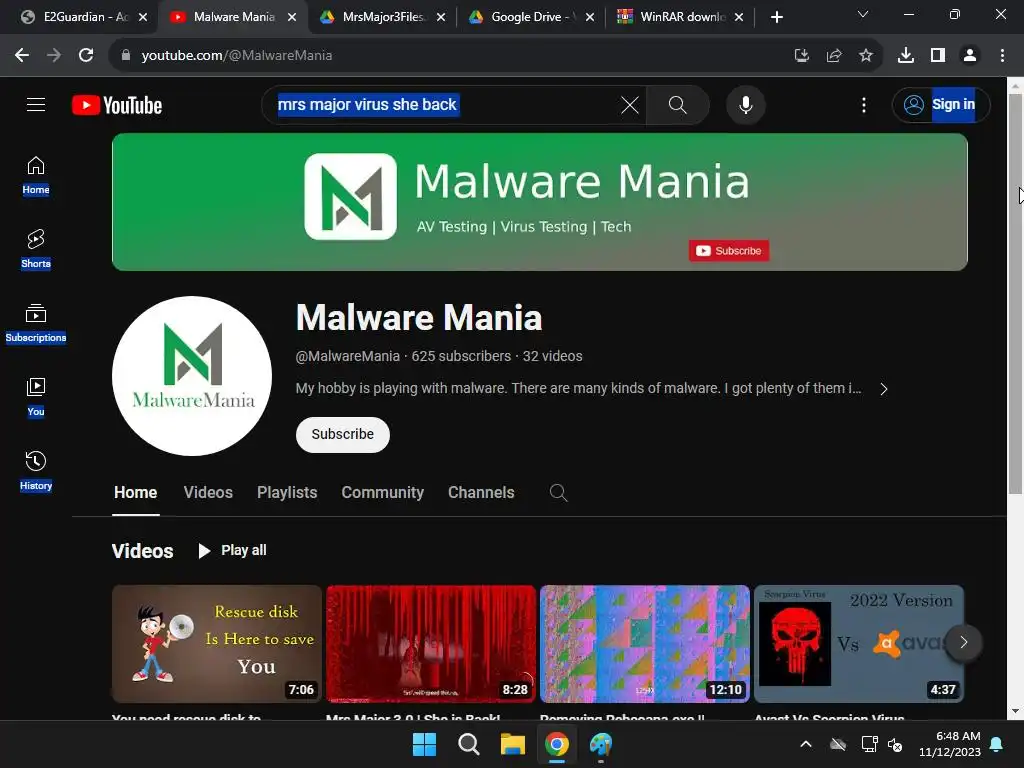This screenshot has width=1024, height=768.
Task: Toggle Chrome side panel
Action: (938, 56)
